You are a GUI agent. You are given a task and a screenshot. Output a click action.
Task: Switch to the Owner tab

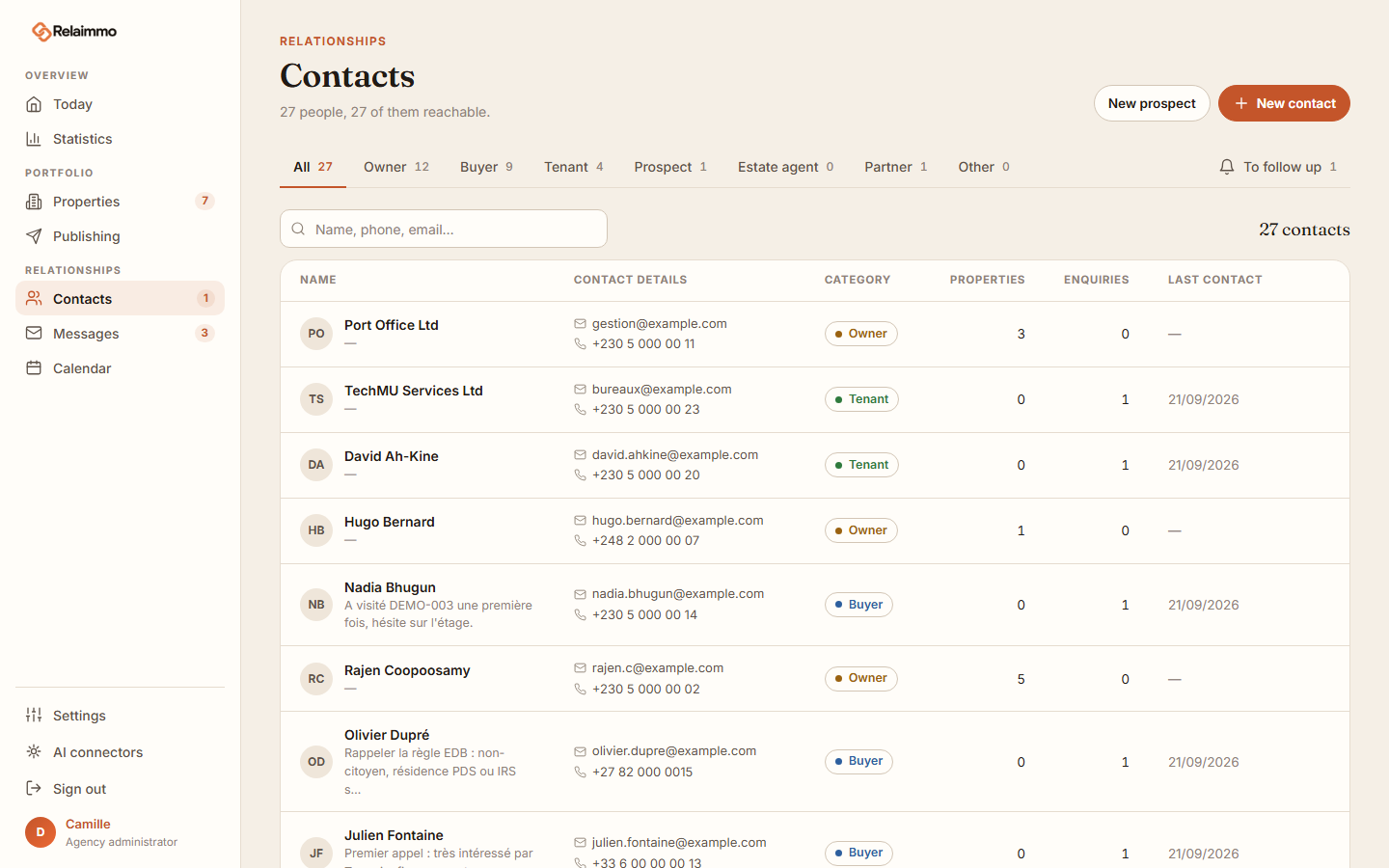(x=396, y=167)
